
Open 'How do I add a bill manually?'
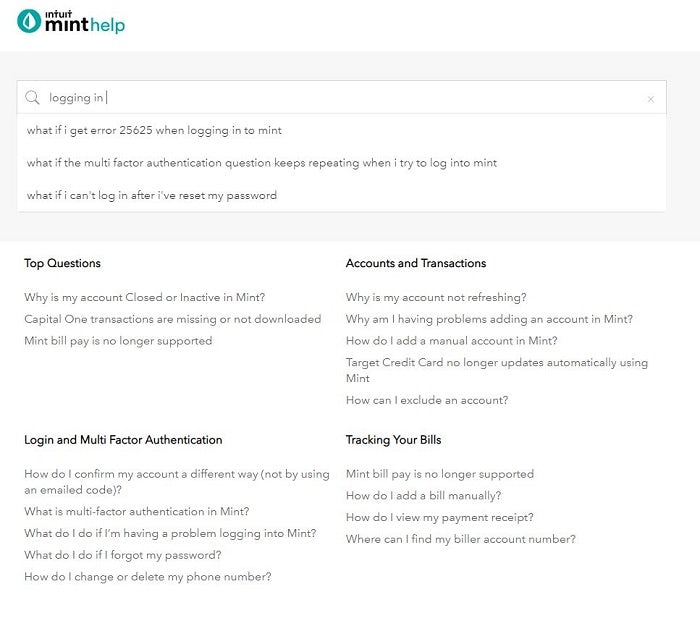click(x=424, y=496)
